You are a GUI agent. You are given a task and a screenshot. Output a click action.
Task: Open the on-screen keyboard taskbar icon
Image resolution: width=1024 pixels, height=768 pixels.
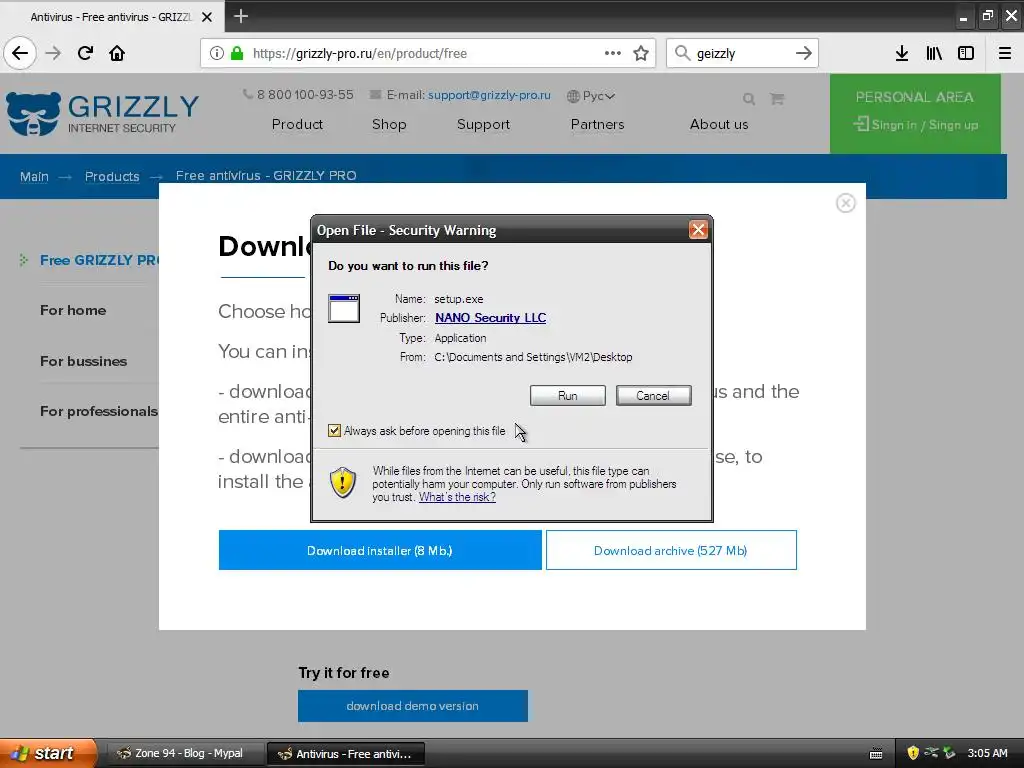coord(876,754)
